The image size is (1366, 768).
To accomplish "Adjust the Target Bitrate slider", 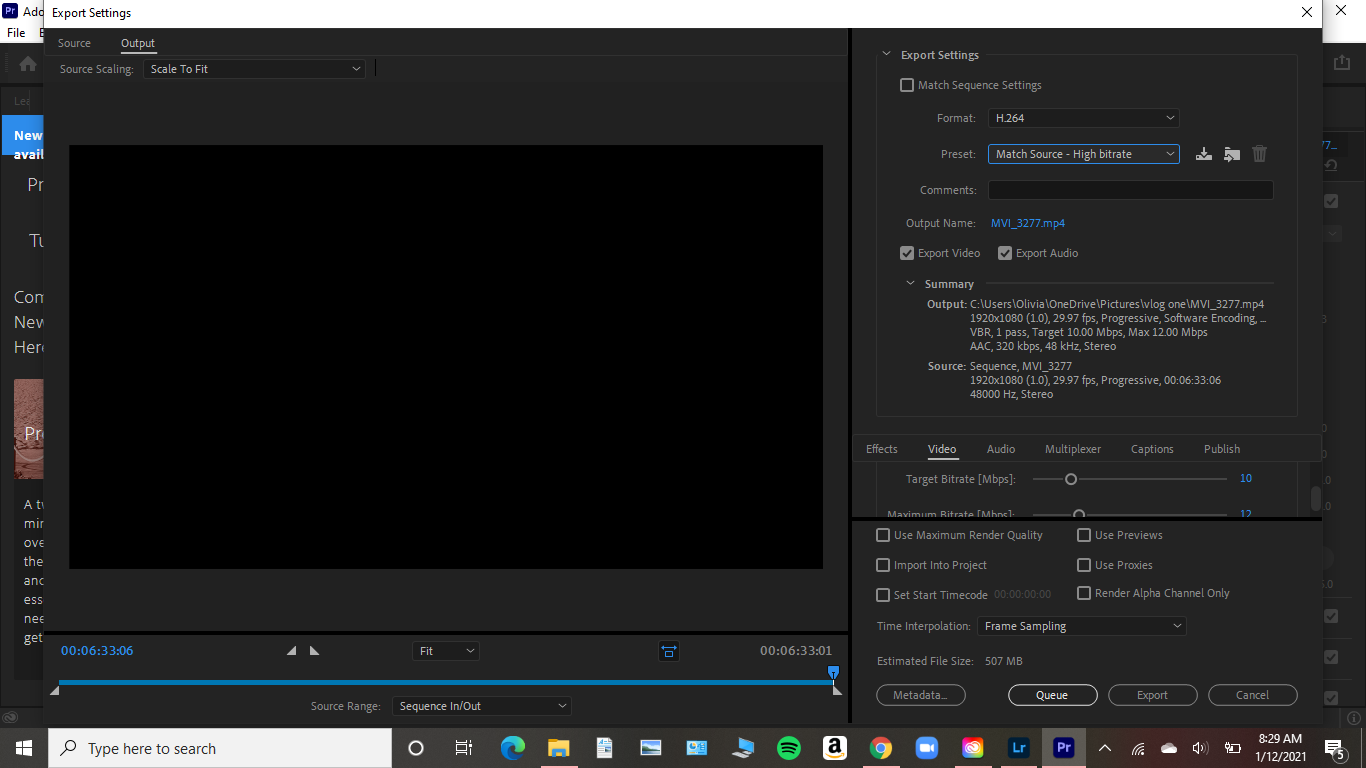I will [x=1071, y=478].
